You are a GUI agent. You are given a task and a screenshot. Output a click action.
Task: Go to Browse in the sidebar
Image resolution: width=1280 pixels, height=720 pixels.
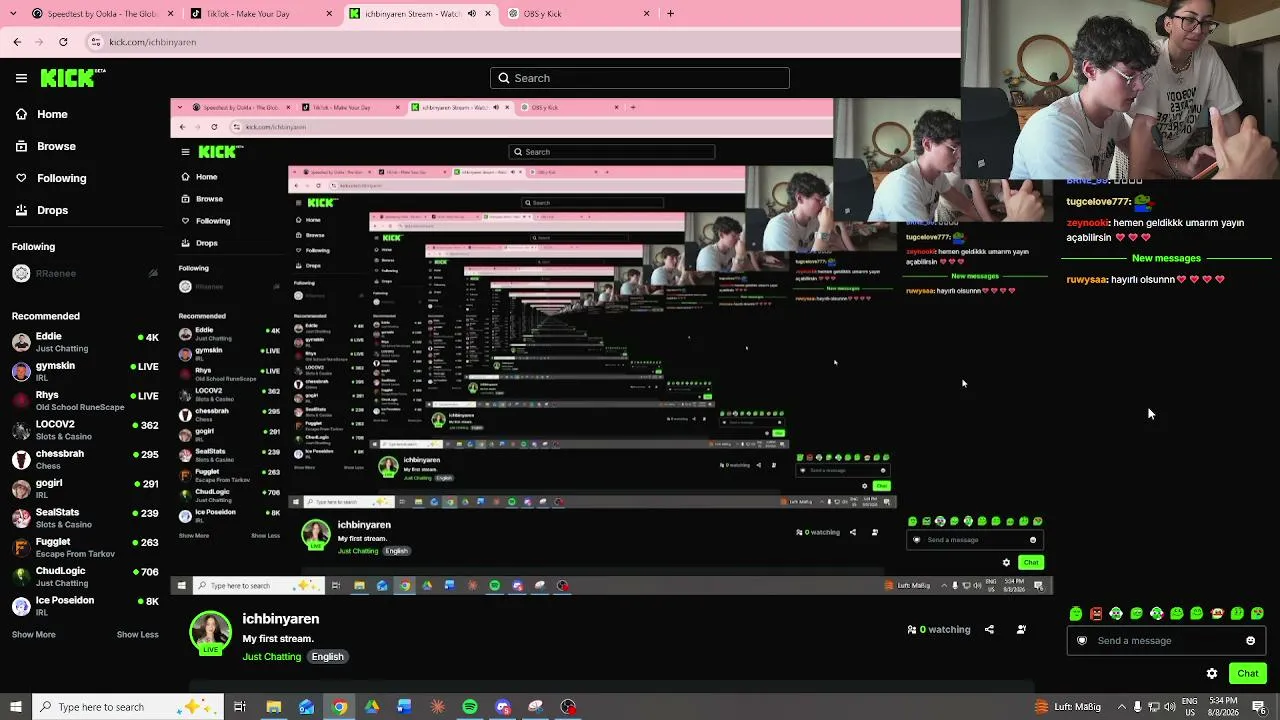pyautogui.click(x=56, y=146)
